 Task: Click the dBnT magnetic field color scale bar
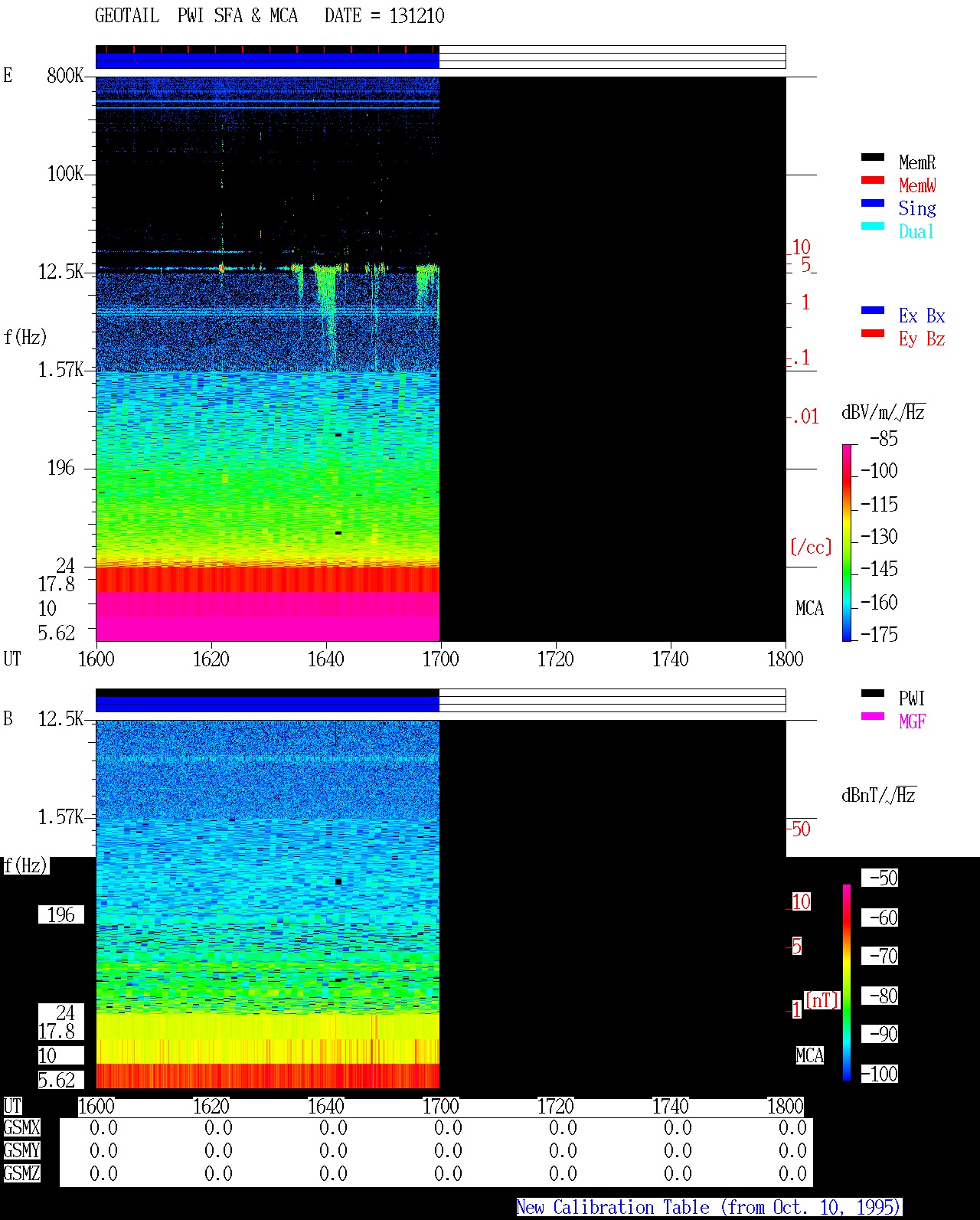[846, 983]
